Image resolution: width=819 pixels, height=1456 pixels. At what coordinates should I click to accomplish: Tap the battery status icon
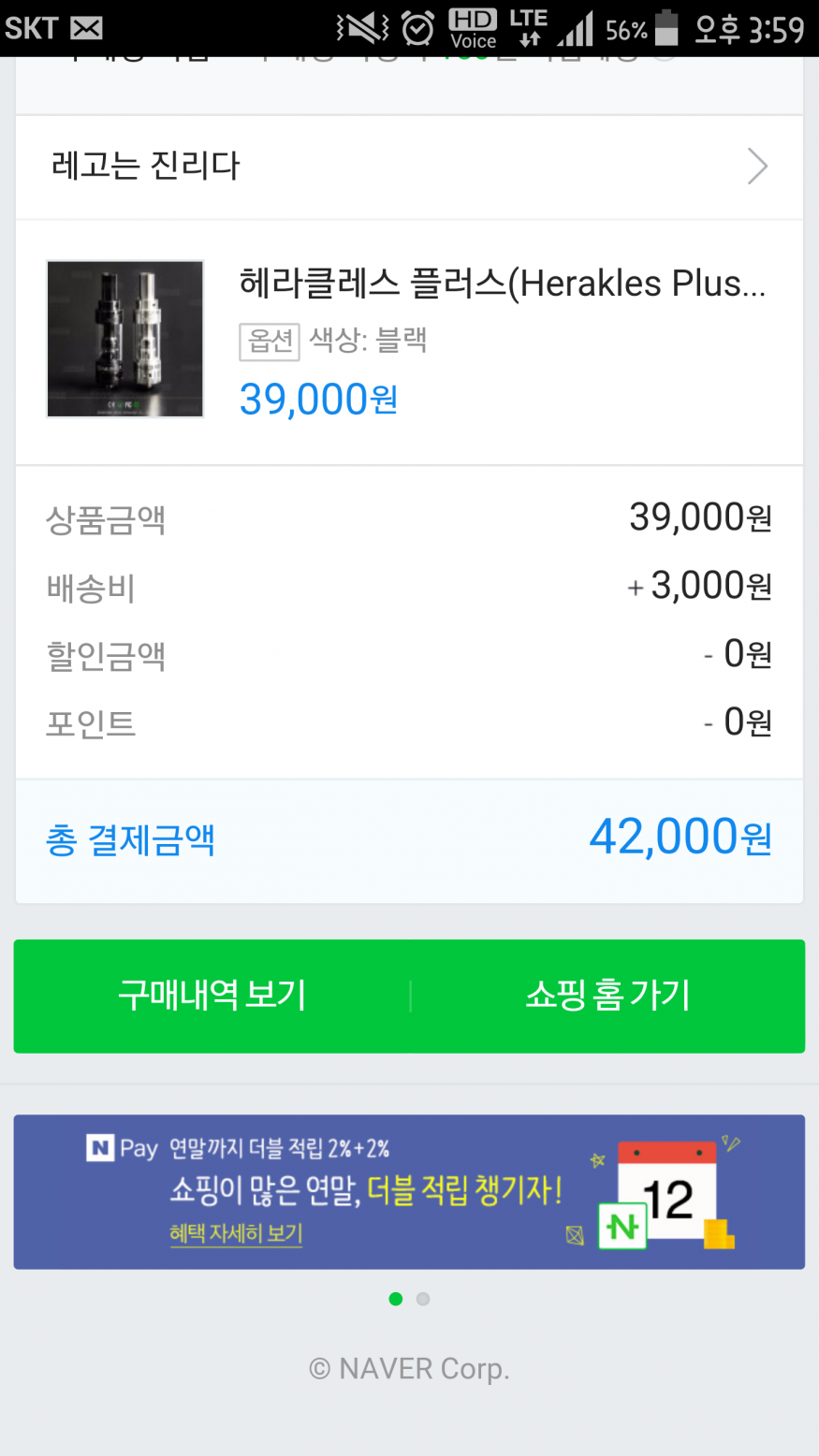[x=666, y=28]
